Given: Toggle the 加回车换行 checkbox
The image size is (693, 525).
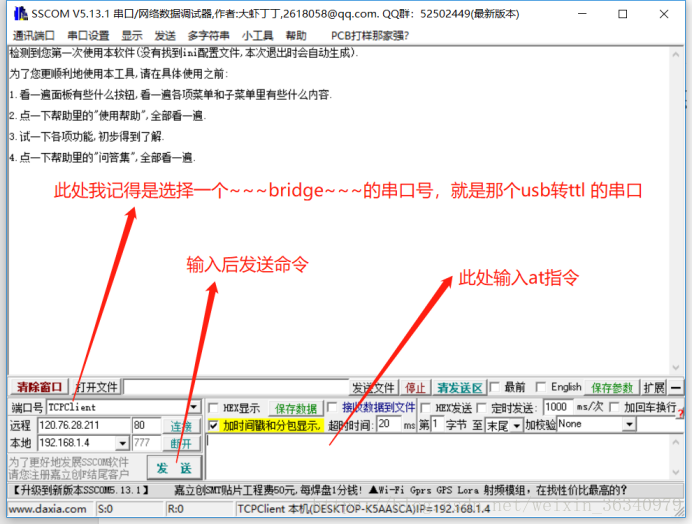Looking at the screenshot, I should pos(614,407).
